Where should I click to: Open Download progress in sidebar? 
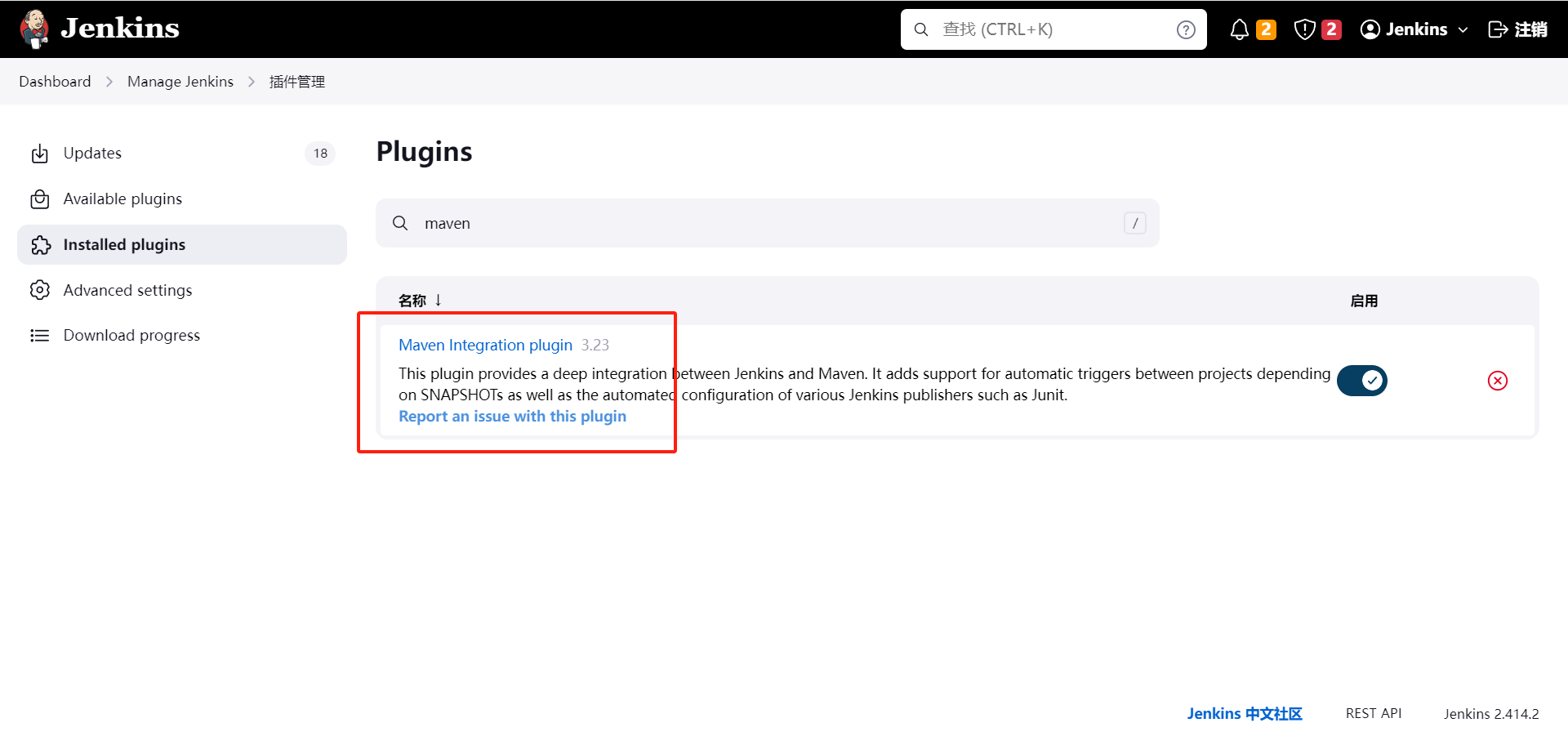click(x=182, y=336)
